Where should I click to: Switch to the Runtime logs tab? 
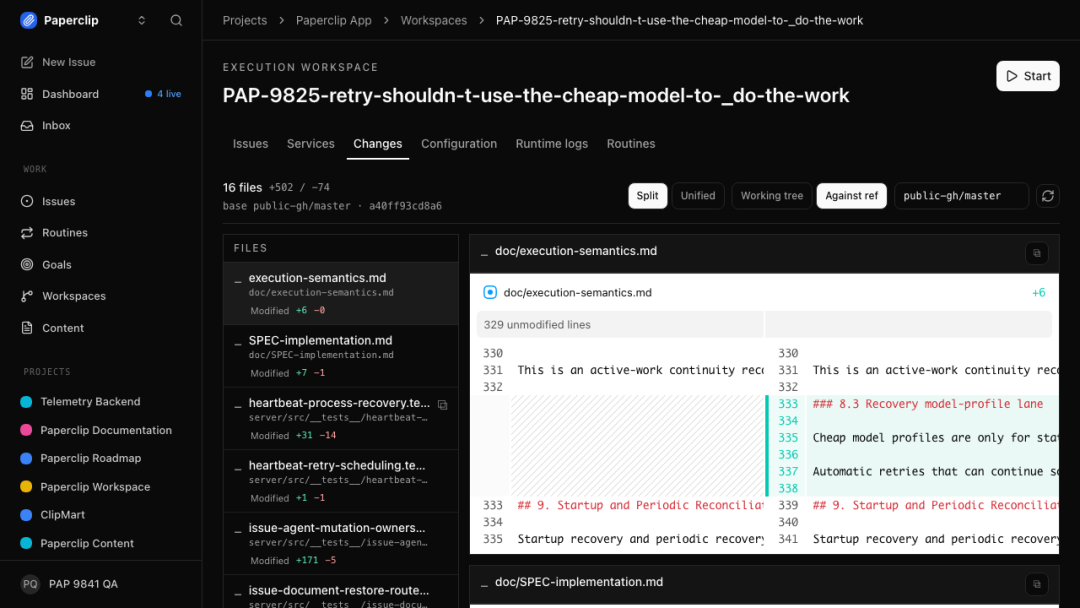click(x=552, y=144)
